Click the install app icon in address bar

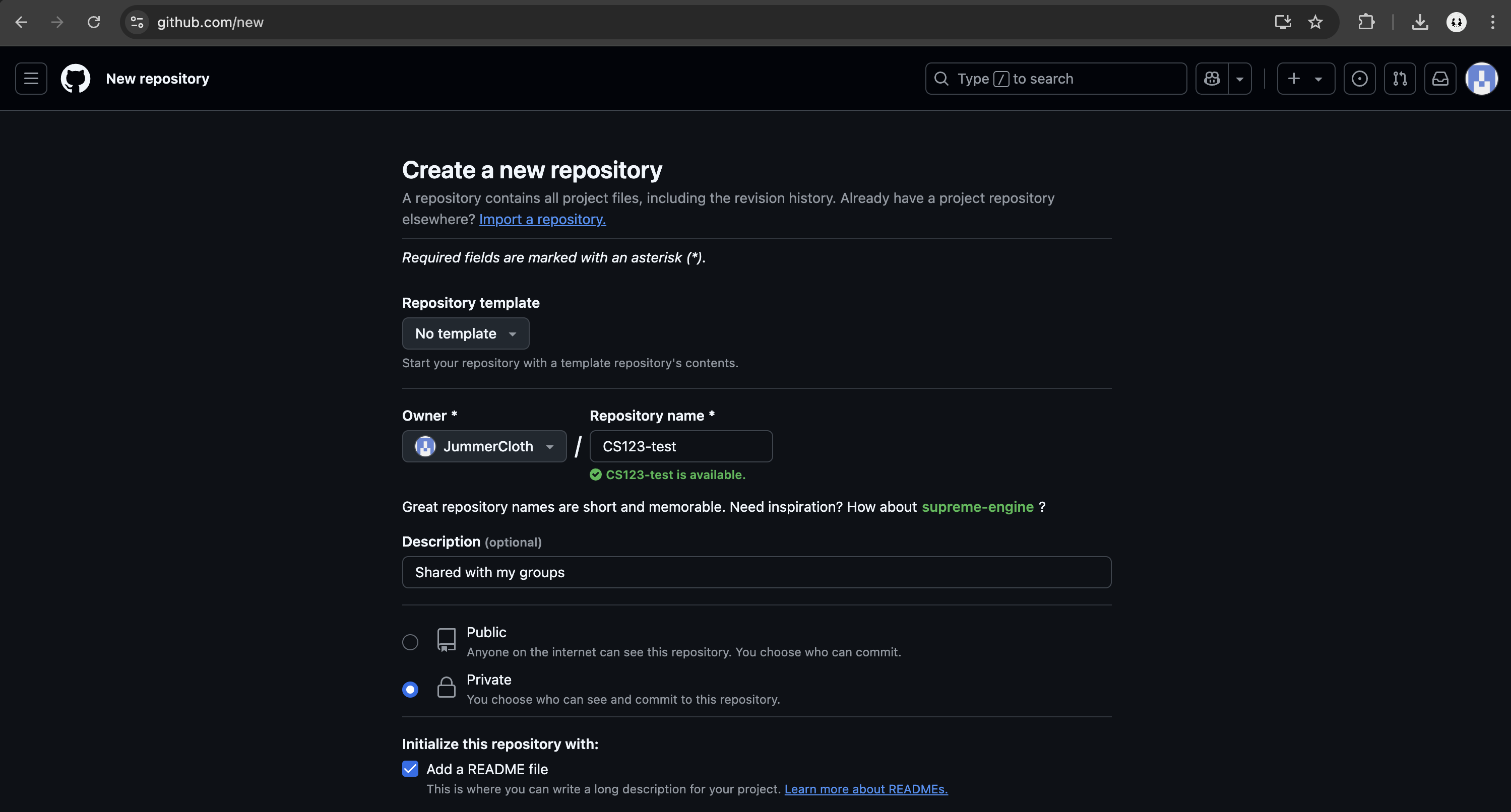(1283, 22)
